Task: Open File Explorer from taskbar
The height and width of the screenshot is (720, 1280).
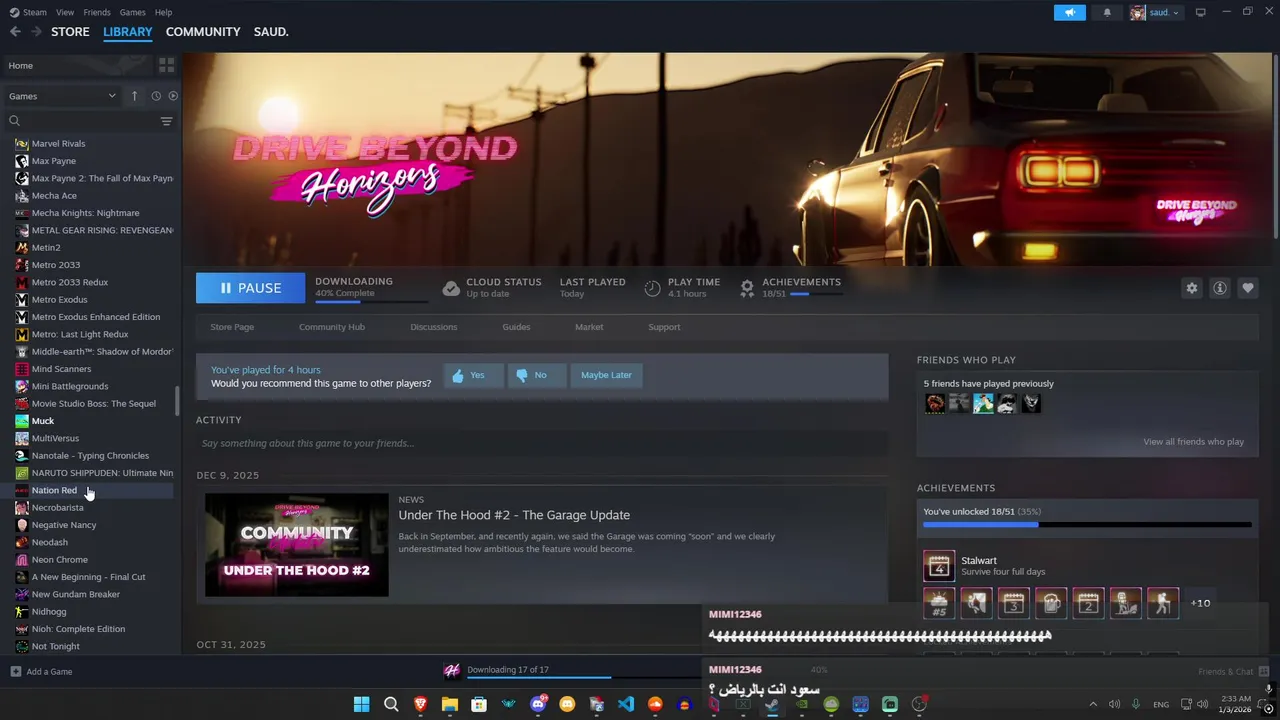Action: pos(450,704)
